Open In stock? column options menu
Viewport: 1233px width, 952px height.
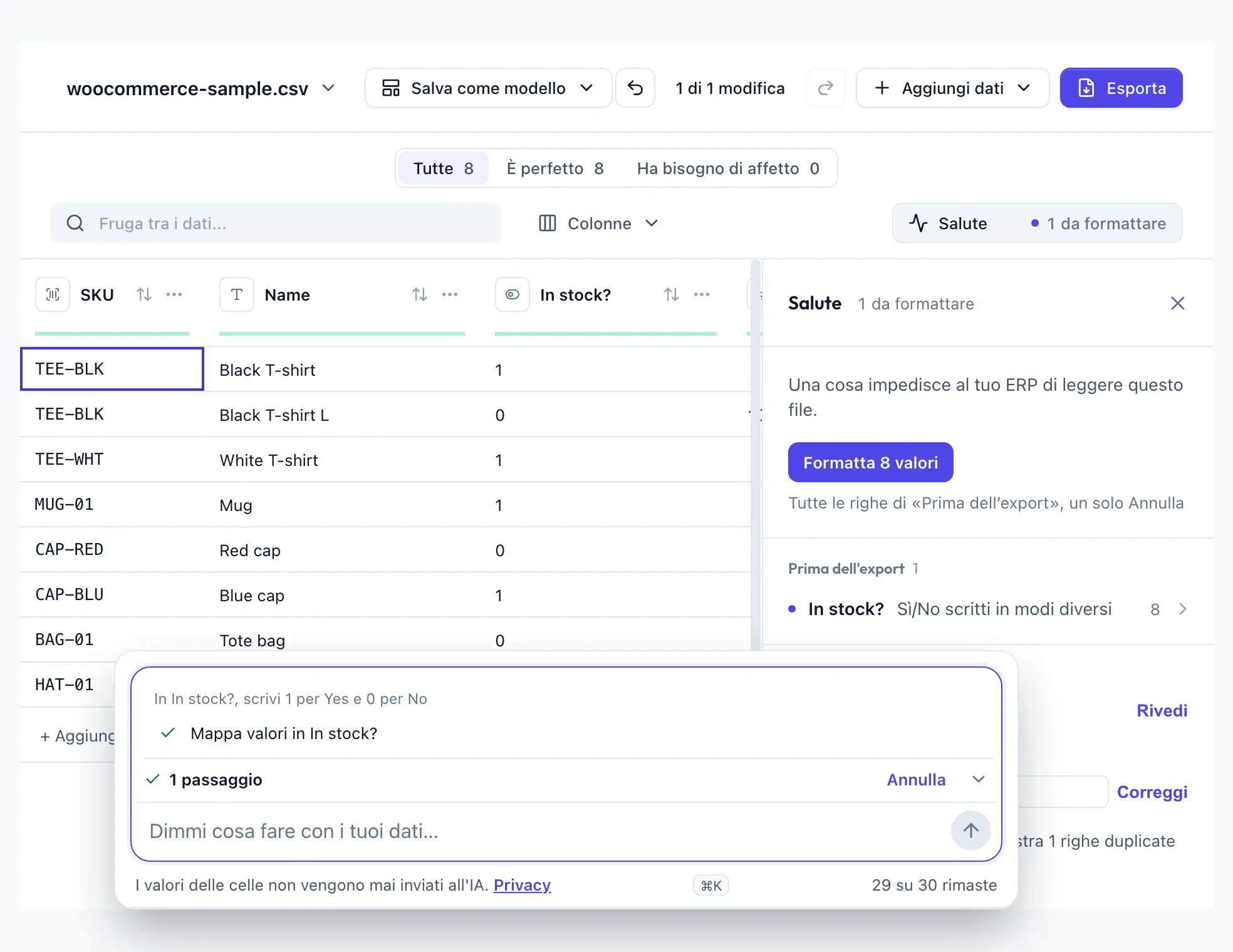tap(702, 294)
